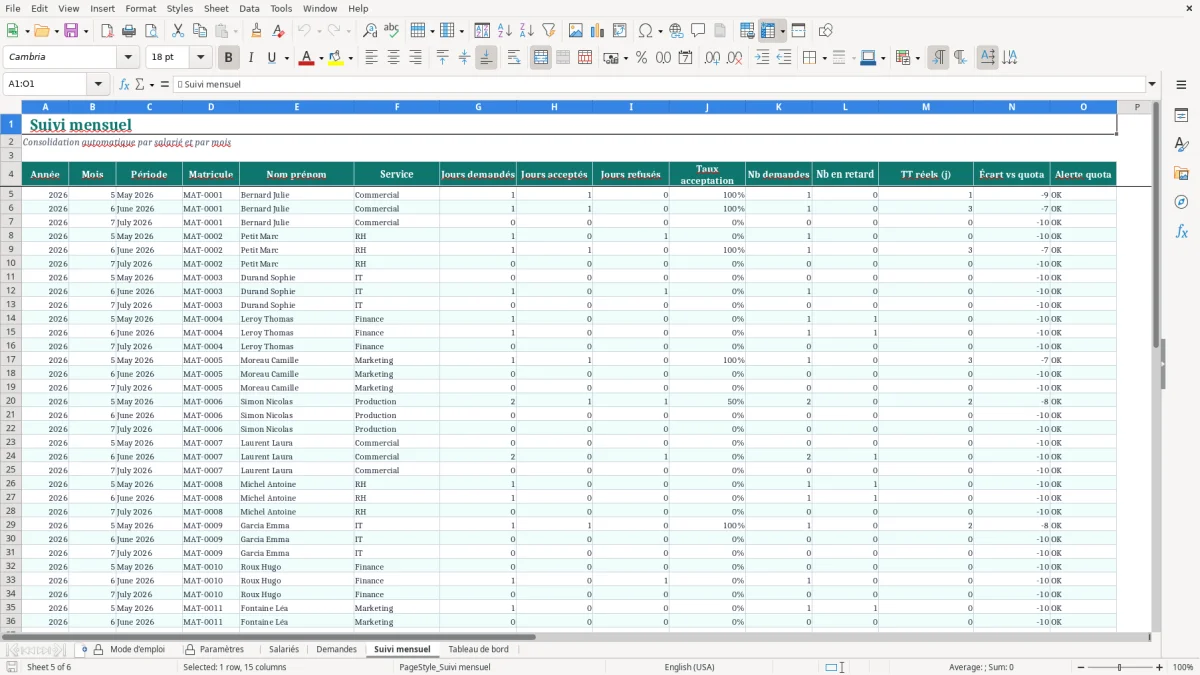The height and width of the screenshot is (675, 1200).
Task: Click Clone Formatting paintbrush icon
Action: click(256, 31)
